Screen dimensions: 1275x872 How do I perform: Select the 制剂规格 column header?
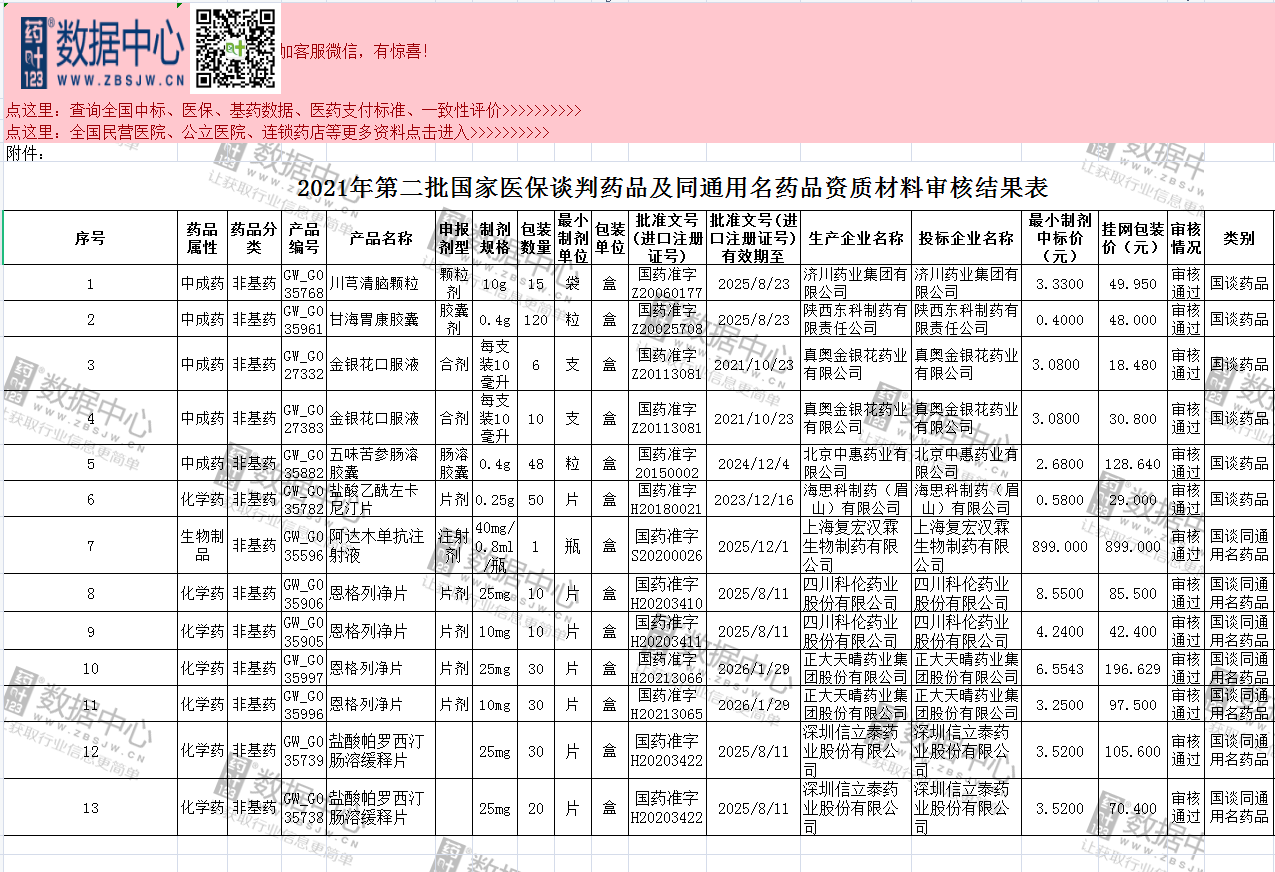click(x=495, y=238)
